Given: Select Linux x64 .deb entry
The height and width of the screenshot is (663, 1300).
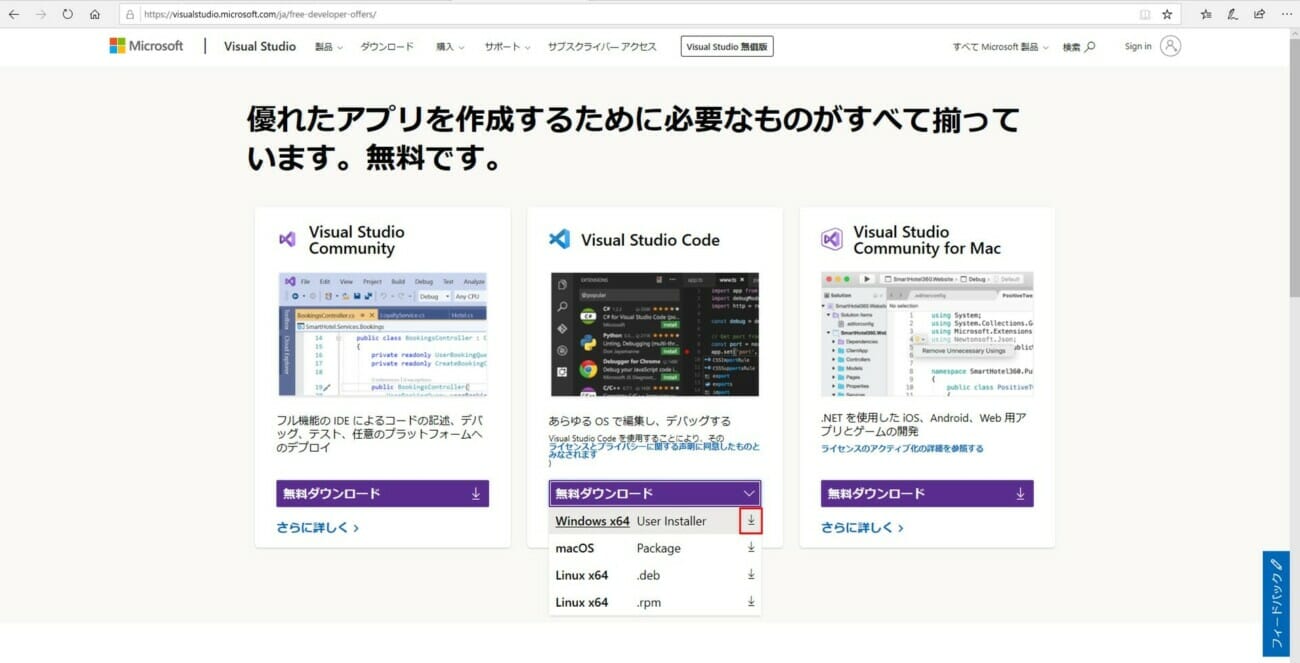Looking at the screenshot, I should [x=655, y=575].
